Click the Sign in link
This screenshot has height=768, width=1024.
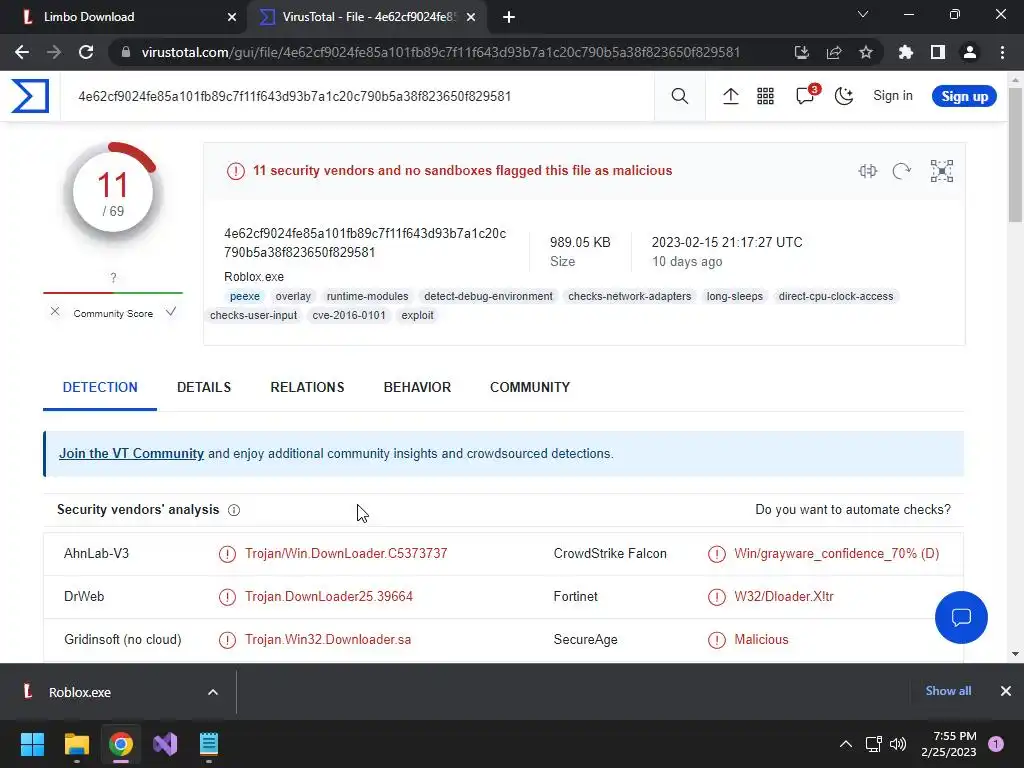pos(893,96)
